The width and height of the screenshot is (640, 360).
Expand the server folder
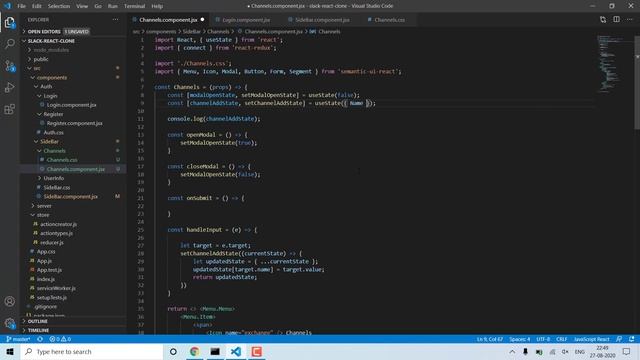(x=44, y=206)
